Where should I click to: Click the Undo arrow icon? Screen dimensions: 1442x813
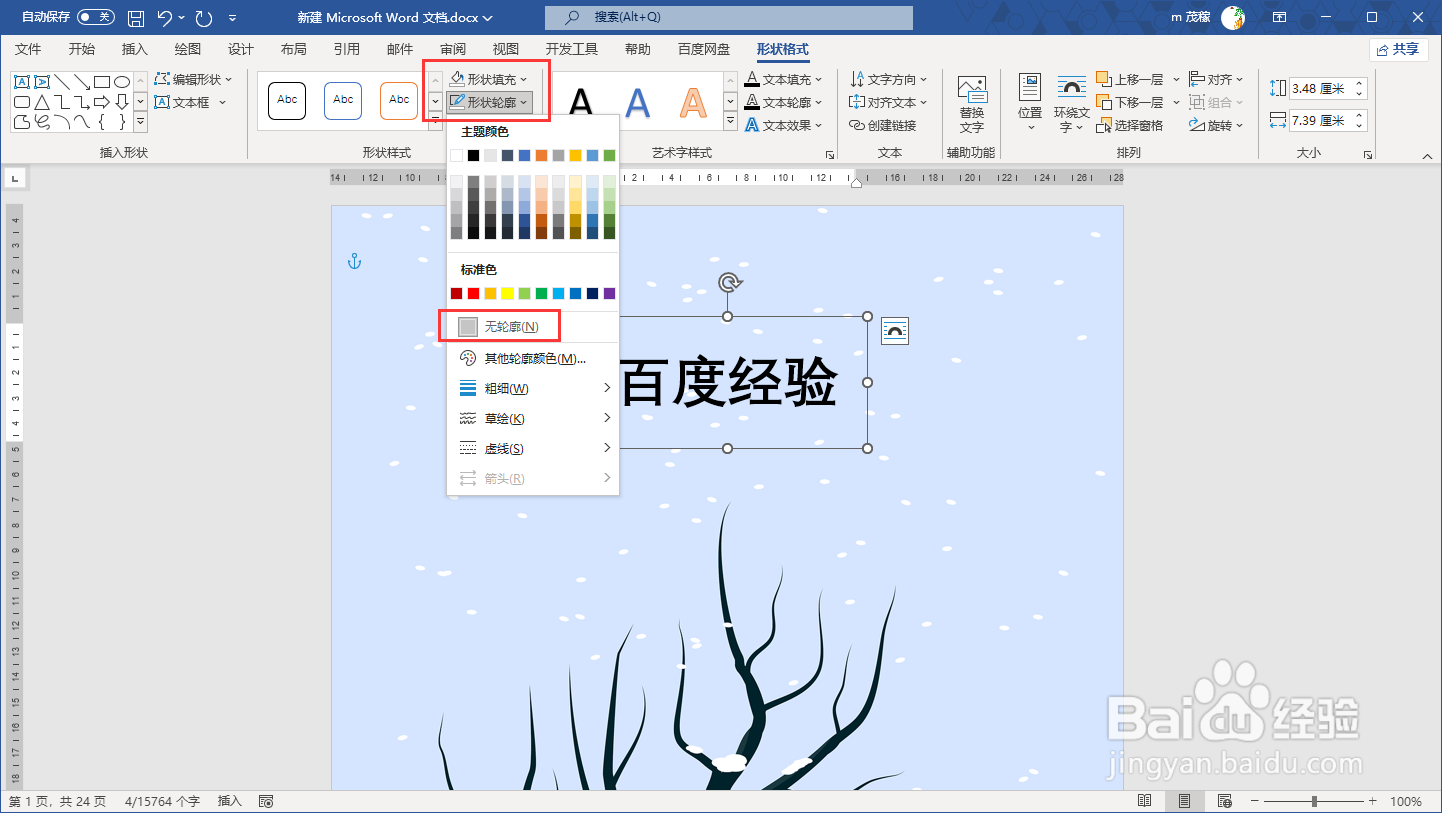166,17
